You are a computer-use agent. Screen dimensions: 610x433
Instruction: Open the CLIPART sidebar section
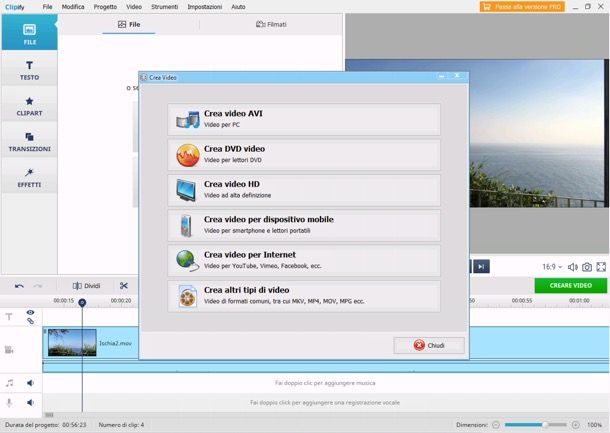pos(30,105)
